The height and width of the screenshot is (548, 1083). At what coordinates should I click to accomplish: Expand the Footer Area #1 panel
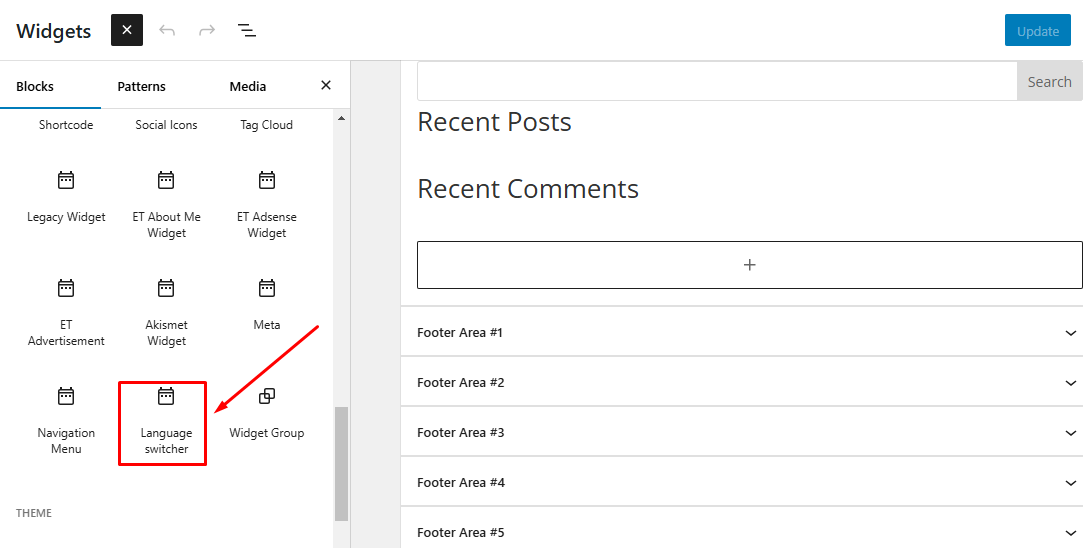coord(741,332)
